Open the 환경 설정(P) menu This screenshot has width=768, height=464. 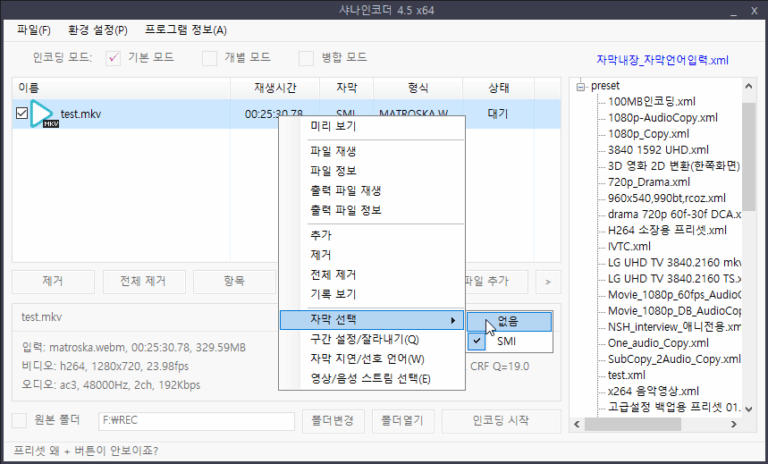[x=97, y=30]
